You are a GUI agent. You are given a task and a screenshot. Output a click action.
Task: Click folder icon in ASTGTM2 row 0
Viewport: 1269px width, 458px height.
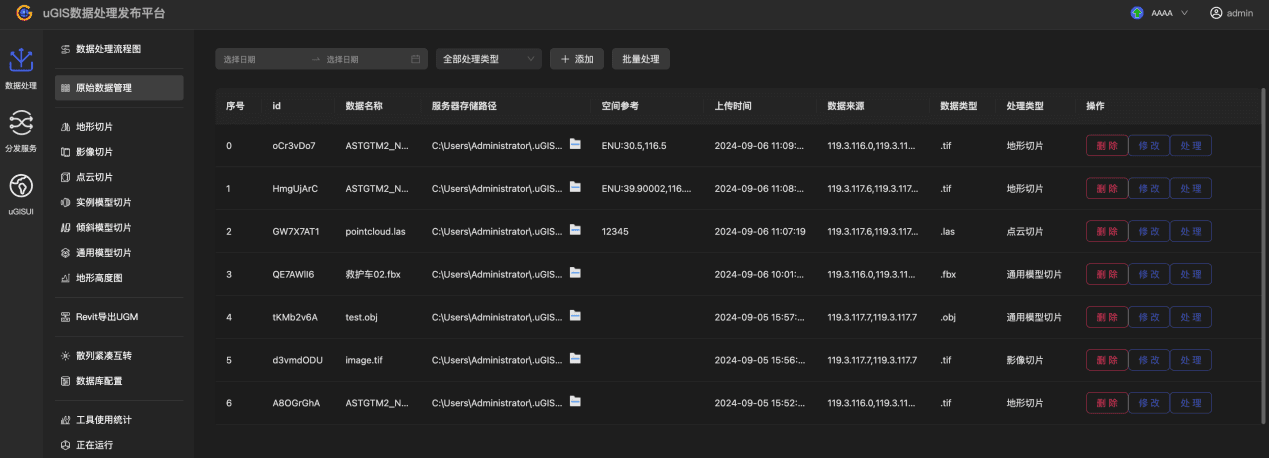575,145
